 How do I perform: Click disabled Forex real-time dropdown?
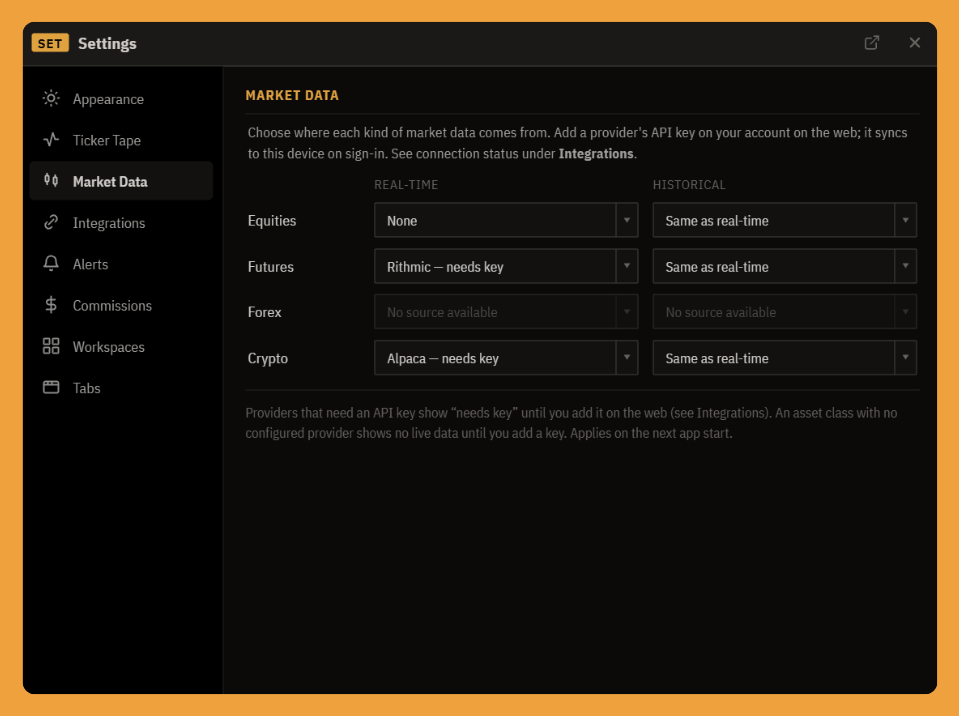(x=506, y=312)
